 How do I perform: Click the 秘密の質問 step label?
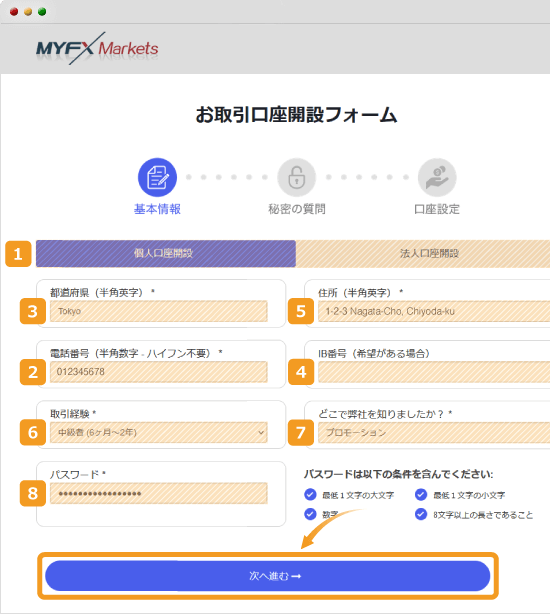click(297, 209)
